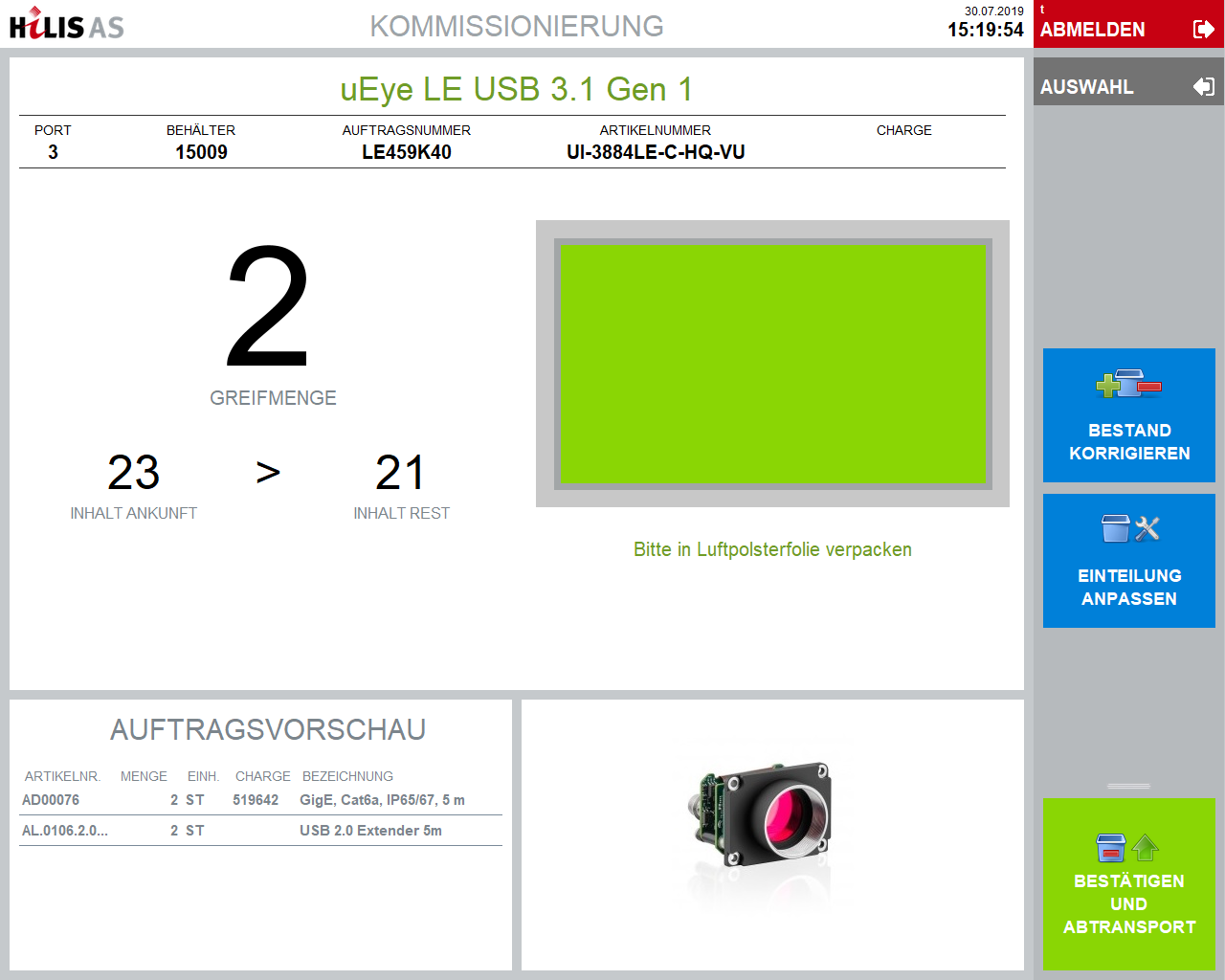
Task: Click note Bitte in Luftpolsterfolie verpacken
Action: tap(772, 549)
